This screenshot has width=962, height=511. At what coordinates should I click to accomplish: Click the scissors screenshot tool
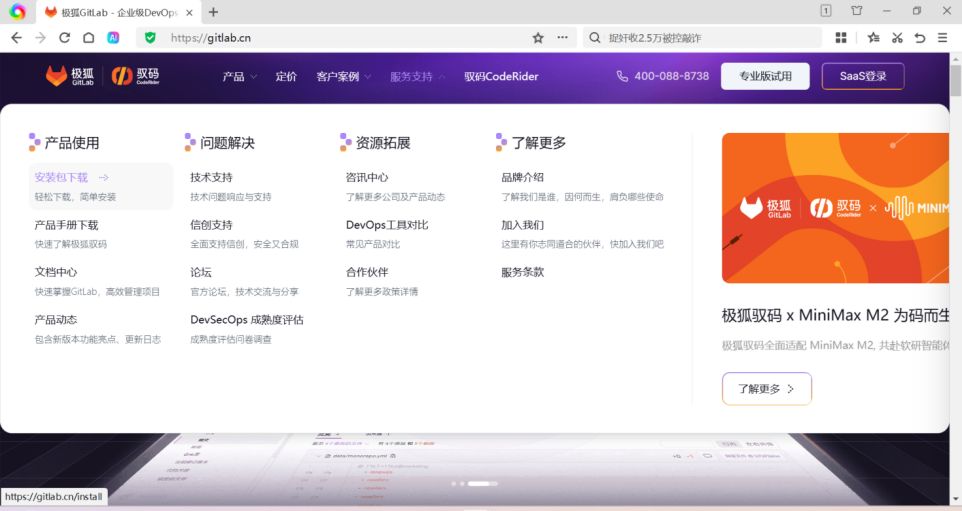897,38
